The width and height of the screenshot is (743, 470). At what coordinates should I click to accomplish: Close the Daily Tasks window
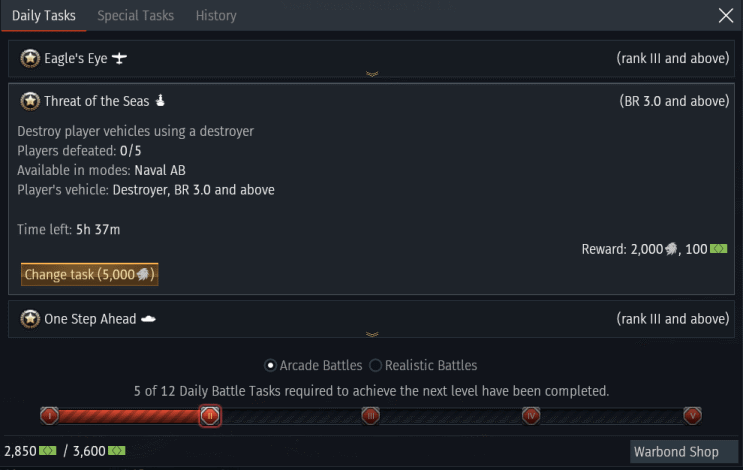click(x=726, y=15)
